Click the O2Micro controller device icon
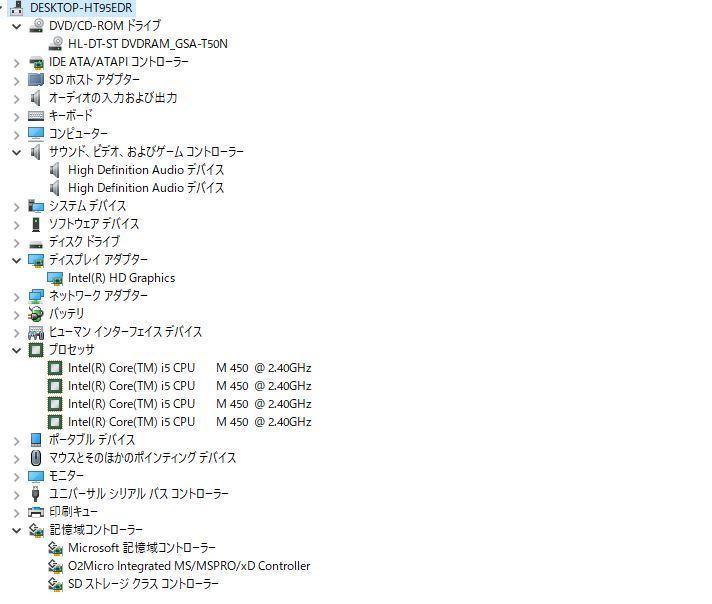Image resolution: width=712 pixels, height=604 pixels. (55, 566)
